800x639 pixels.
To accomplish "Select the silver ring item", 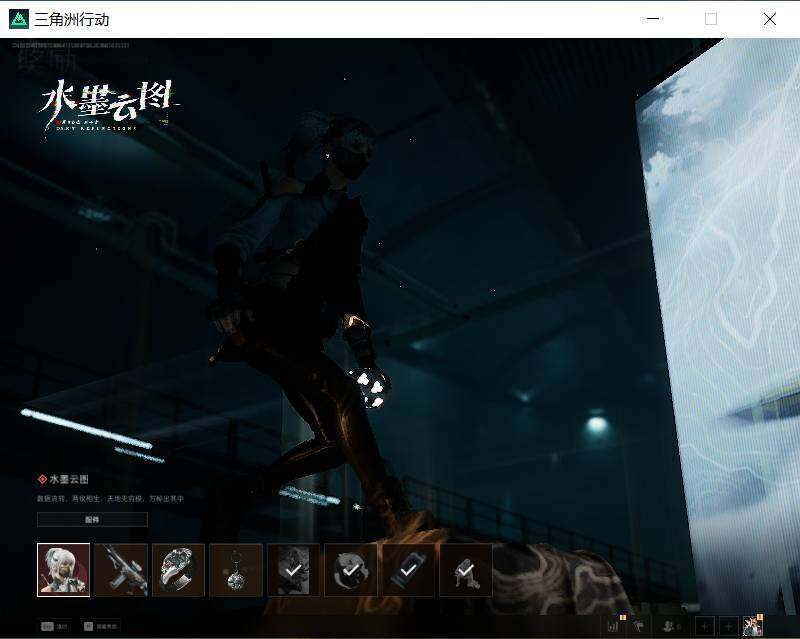I will (x=178, y=570).
